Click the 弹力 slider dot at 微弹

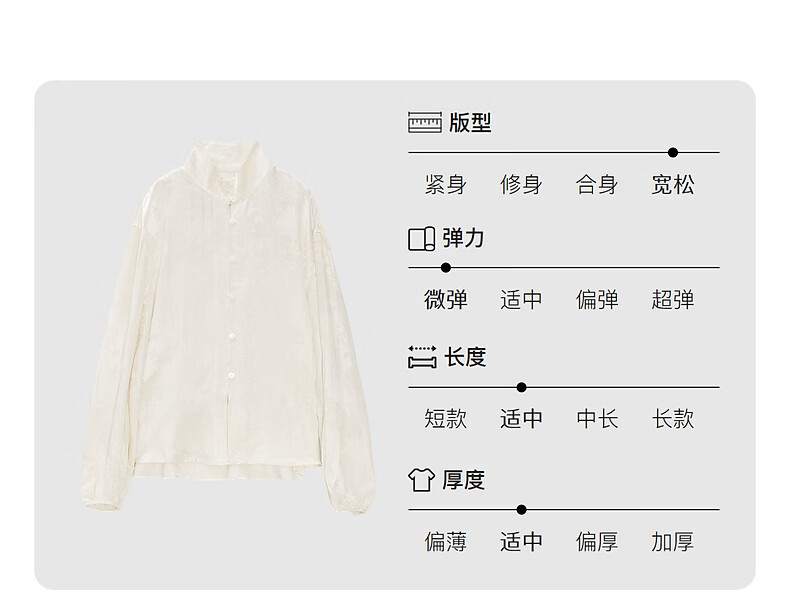point(446,268)
